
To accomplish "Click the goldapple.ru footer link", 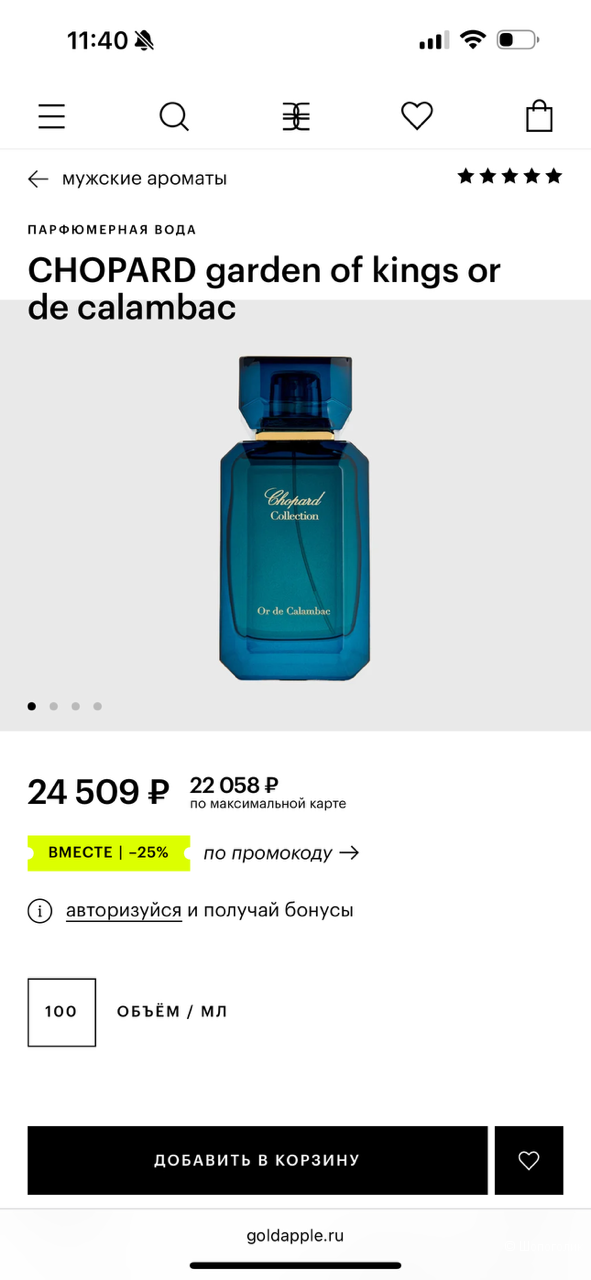I will pyautogui.click(x=295, y=1235).
